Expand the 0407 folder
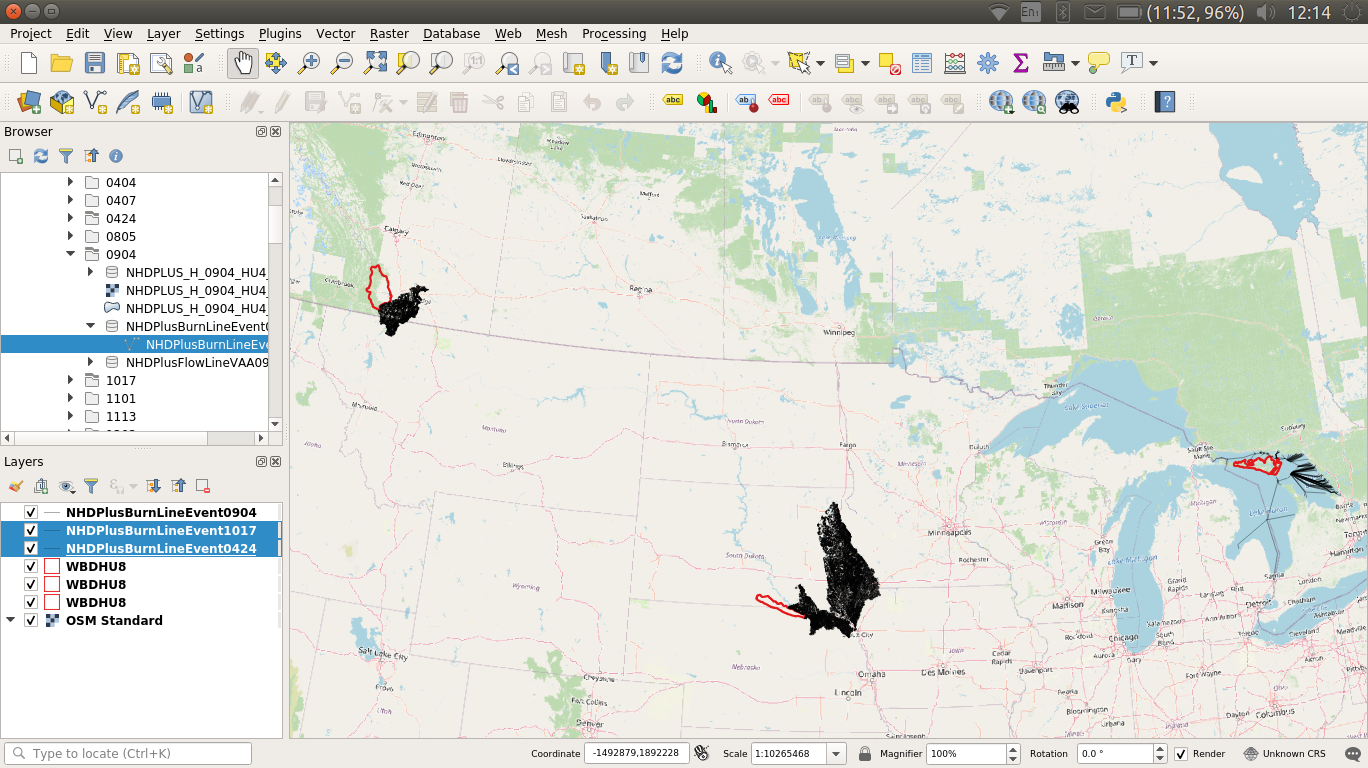The width and height of the screenshot is (1368, 768). pyautogui.click(x=70, y=201)
